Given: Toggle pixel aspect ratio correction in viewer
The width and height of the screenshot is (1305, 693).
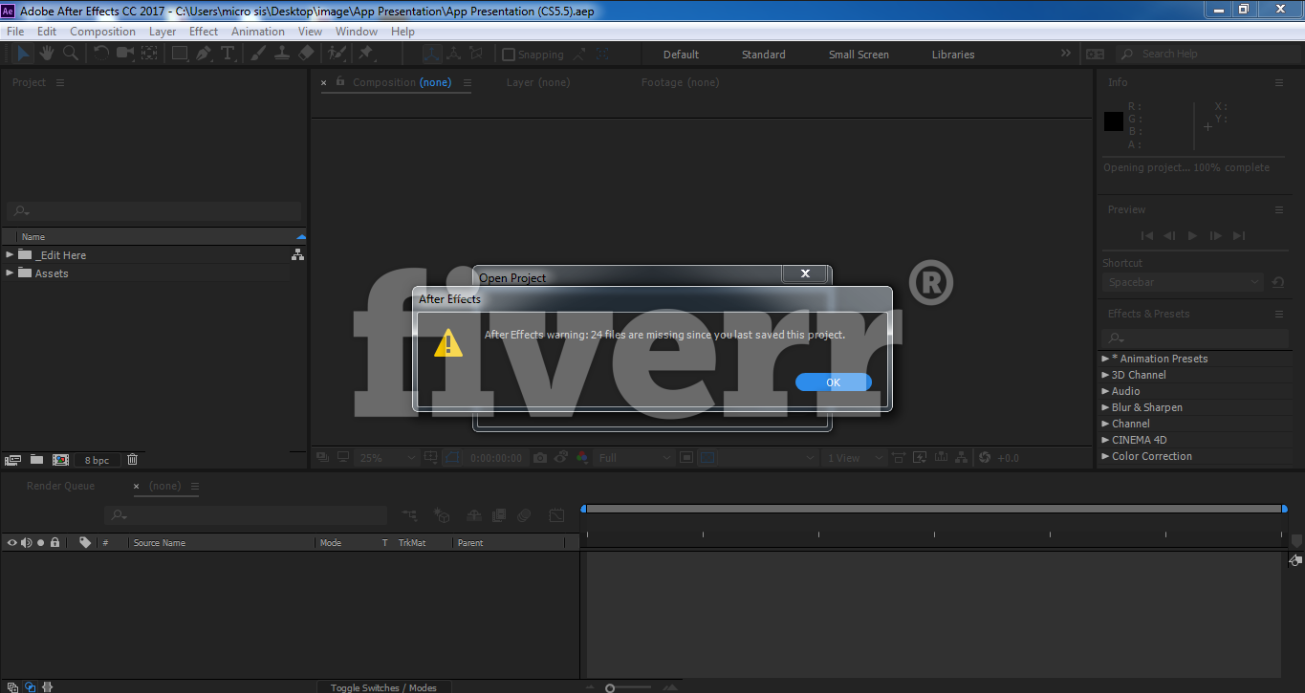Looking at the screenshot, I should pos(897,457).
